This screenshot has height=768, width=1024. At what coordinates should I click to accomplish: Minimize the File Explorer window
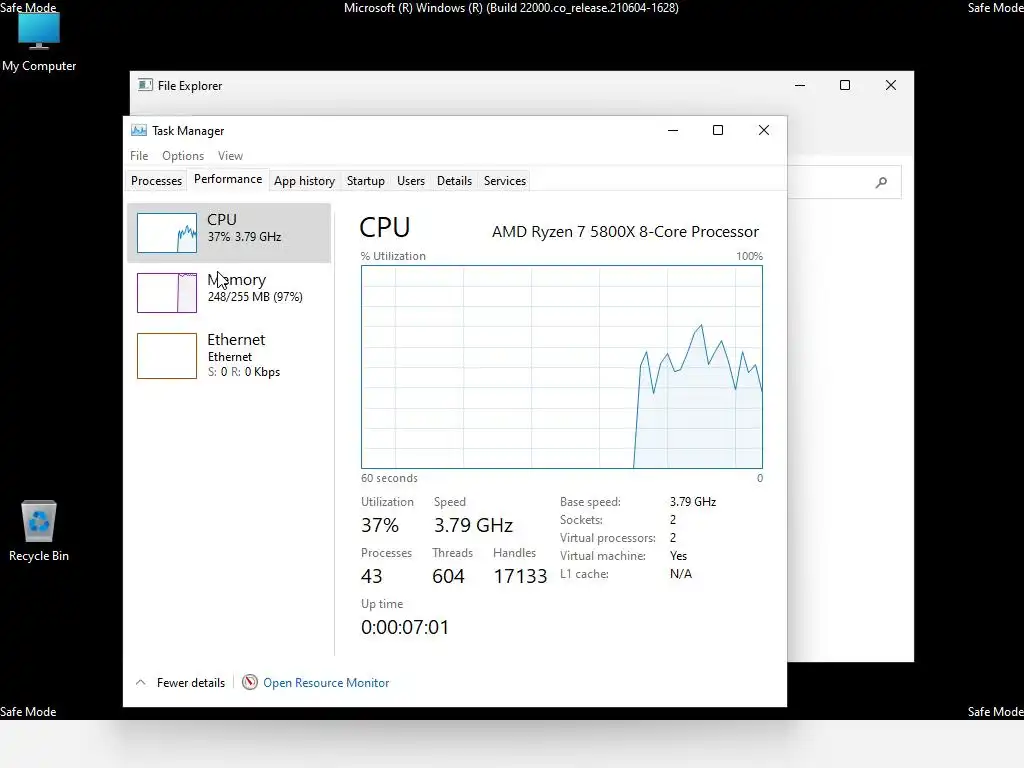click(x=800, y=86)
